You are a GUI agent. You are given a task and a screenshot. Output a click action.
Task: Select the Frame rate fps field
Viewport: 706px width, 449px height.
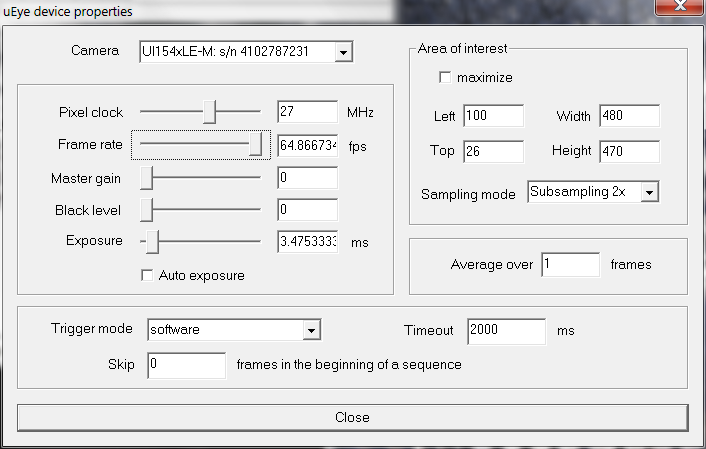[306, 146]
